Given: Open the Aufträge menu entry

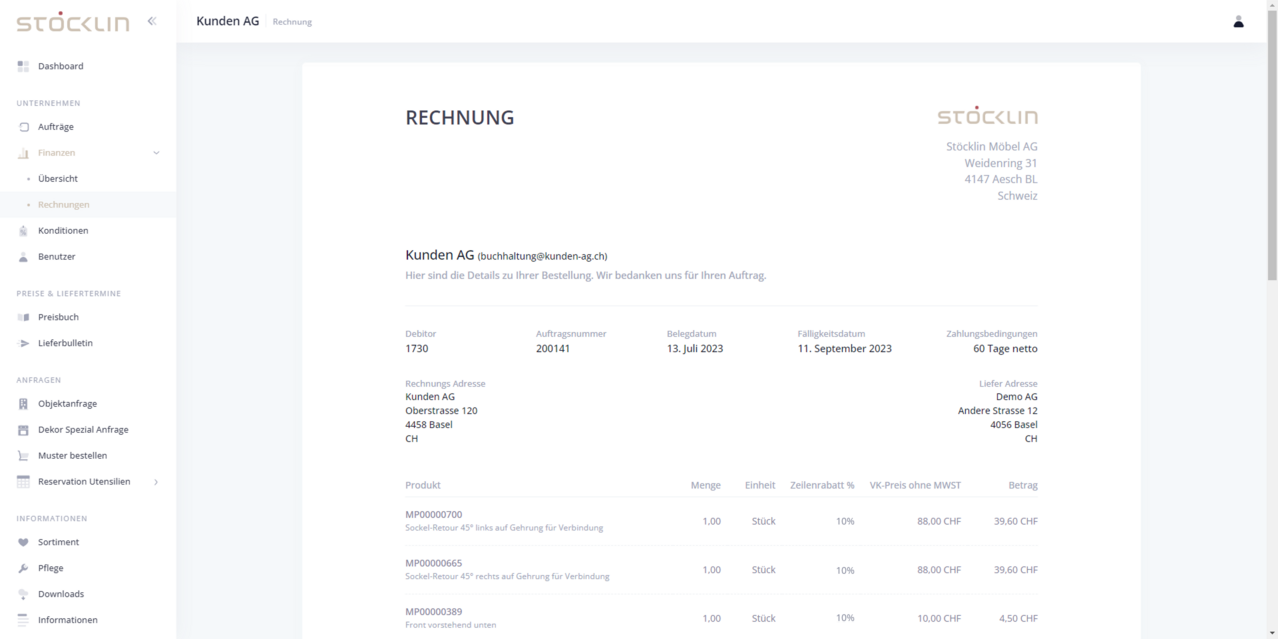Looking at the screenshot, I should [56, 127].
